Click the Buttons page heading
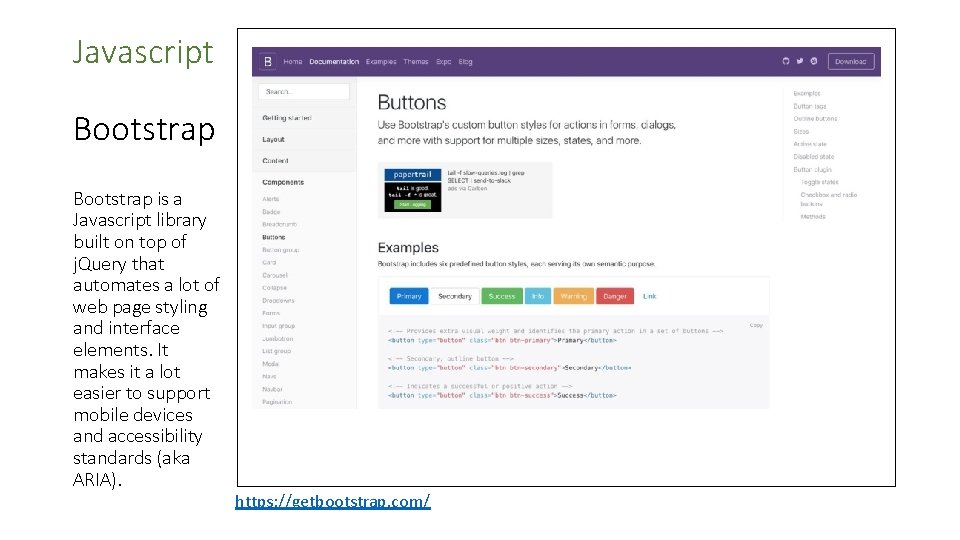The width and height of the screenshot is (960, 540). point(412,102)
